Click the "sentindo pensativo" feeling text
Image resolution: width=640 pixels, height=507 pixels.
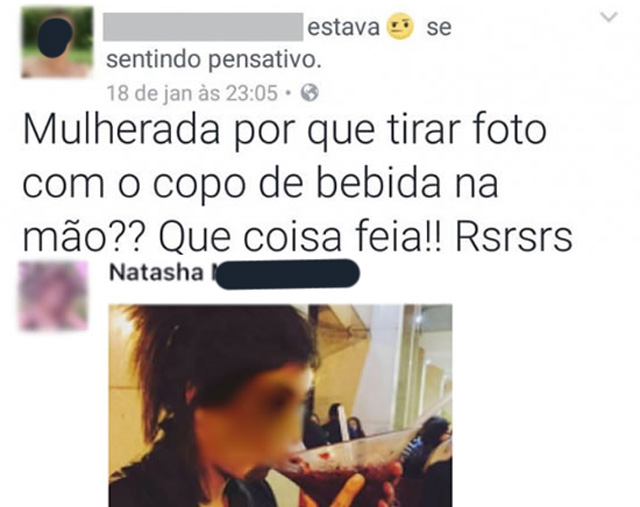pos(213,60)
